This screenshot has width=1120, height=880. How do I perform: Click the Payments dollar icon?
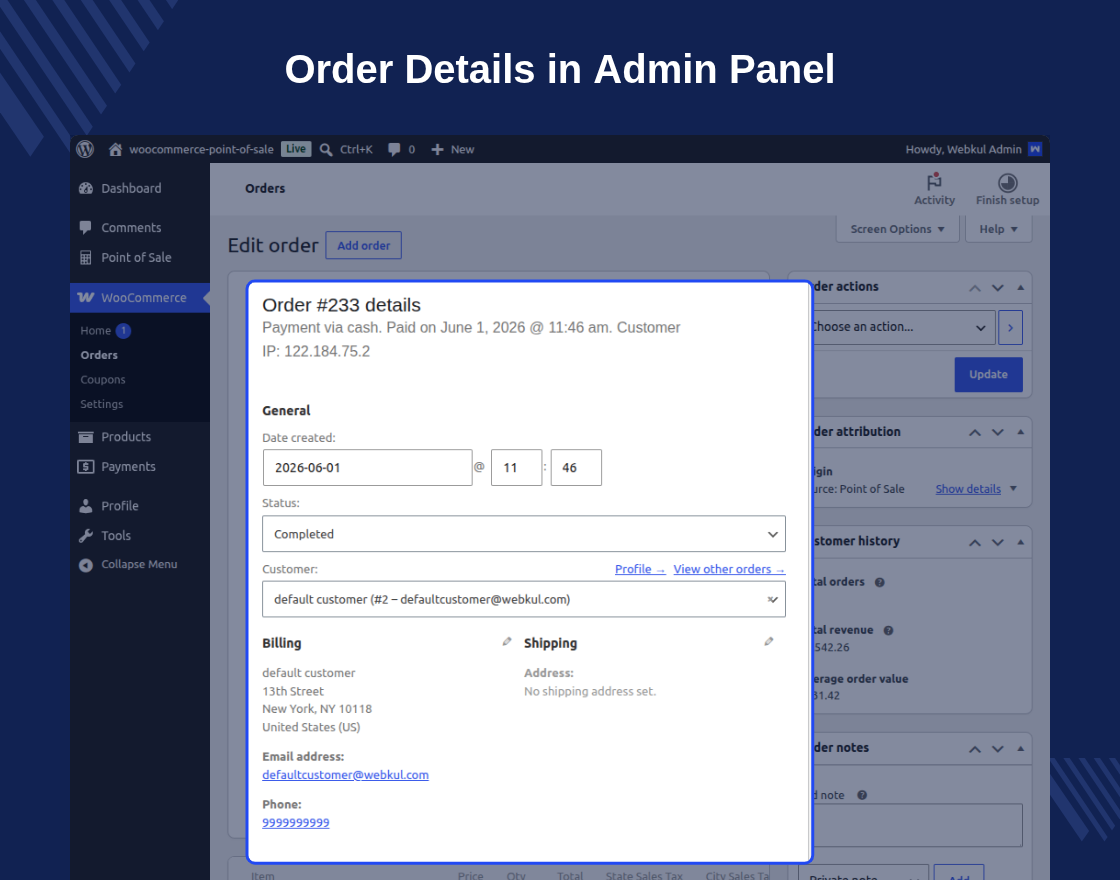(x=86, y=467)
